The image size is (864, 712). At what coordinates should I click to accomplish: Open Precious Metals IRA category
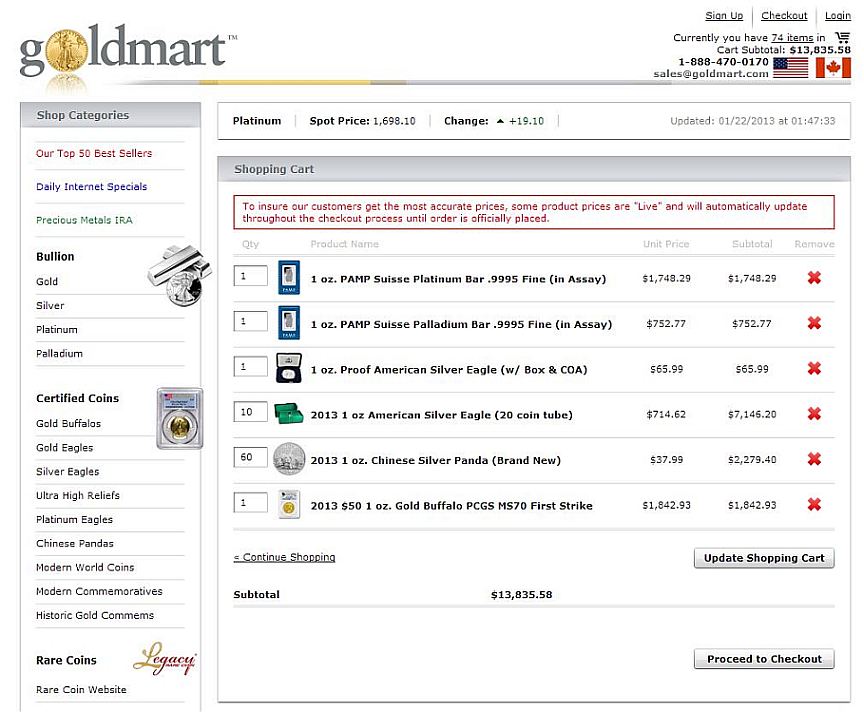(x=84, y=220)
